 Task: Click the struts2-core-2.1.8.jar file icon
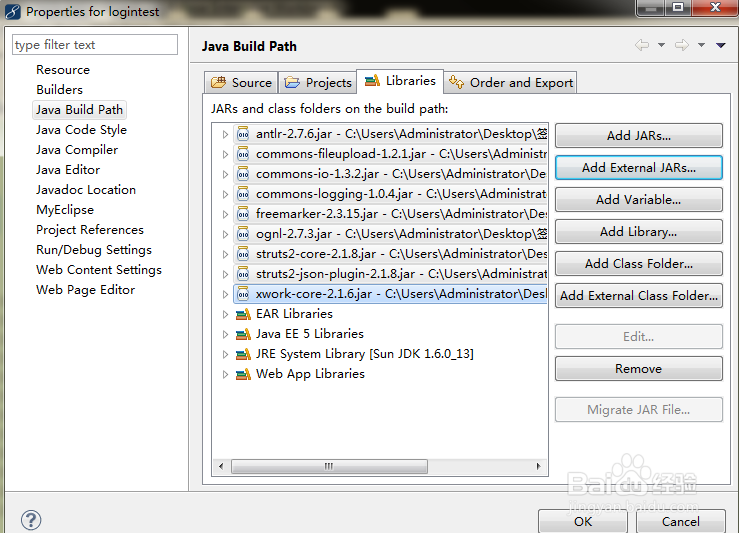coord(243,254)
